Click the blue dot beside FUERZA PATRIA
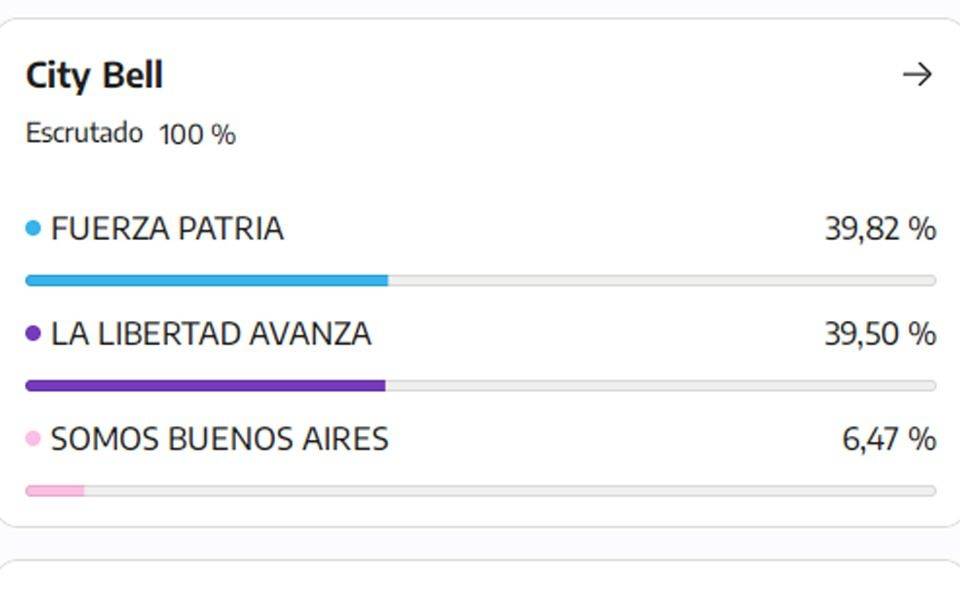The height and width of the screenshot is (600, 960). (x=33, y=228)
